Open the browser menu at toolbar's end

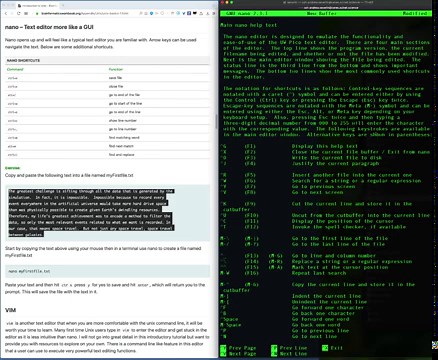pos(214,13)
